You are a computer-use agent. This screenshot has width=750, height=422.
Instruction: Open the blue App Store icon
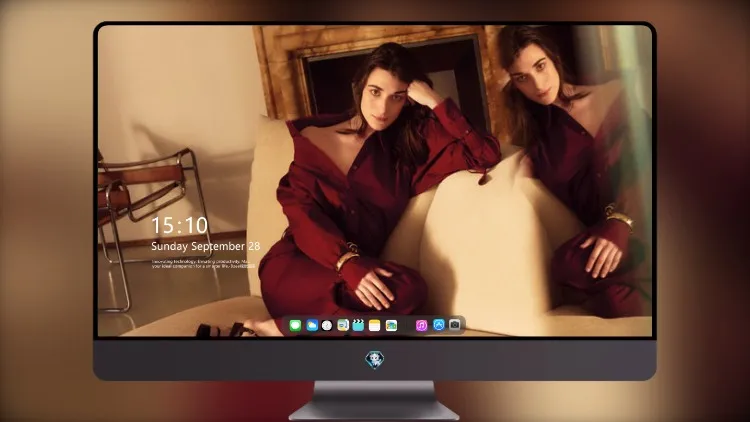(439, 325)
